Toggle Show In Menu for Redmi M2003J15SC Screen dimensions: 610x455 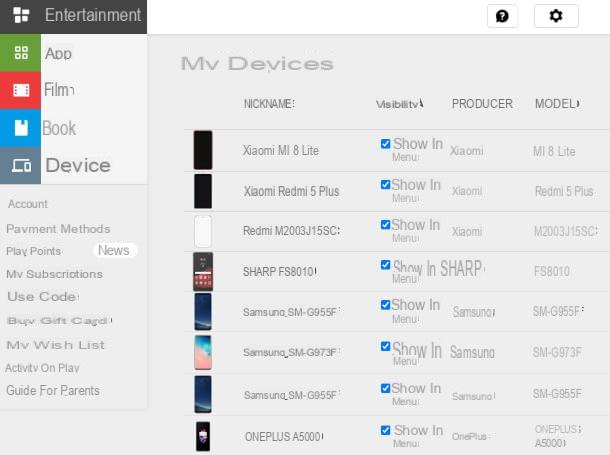(385, 224)
